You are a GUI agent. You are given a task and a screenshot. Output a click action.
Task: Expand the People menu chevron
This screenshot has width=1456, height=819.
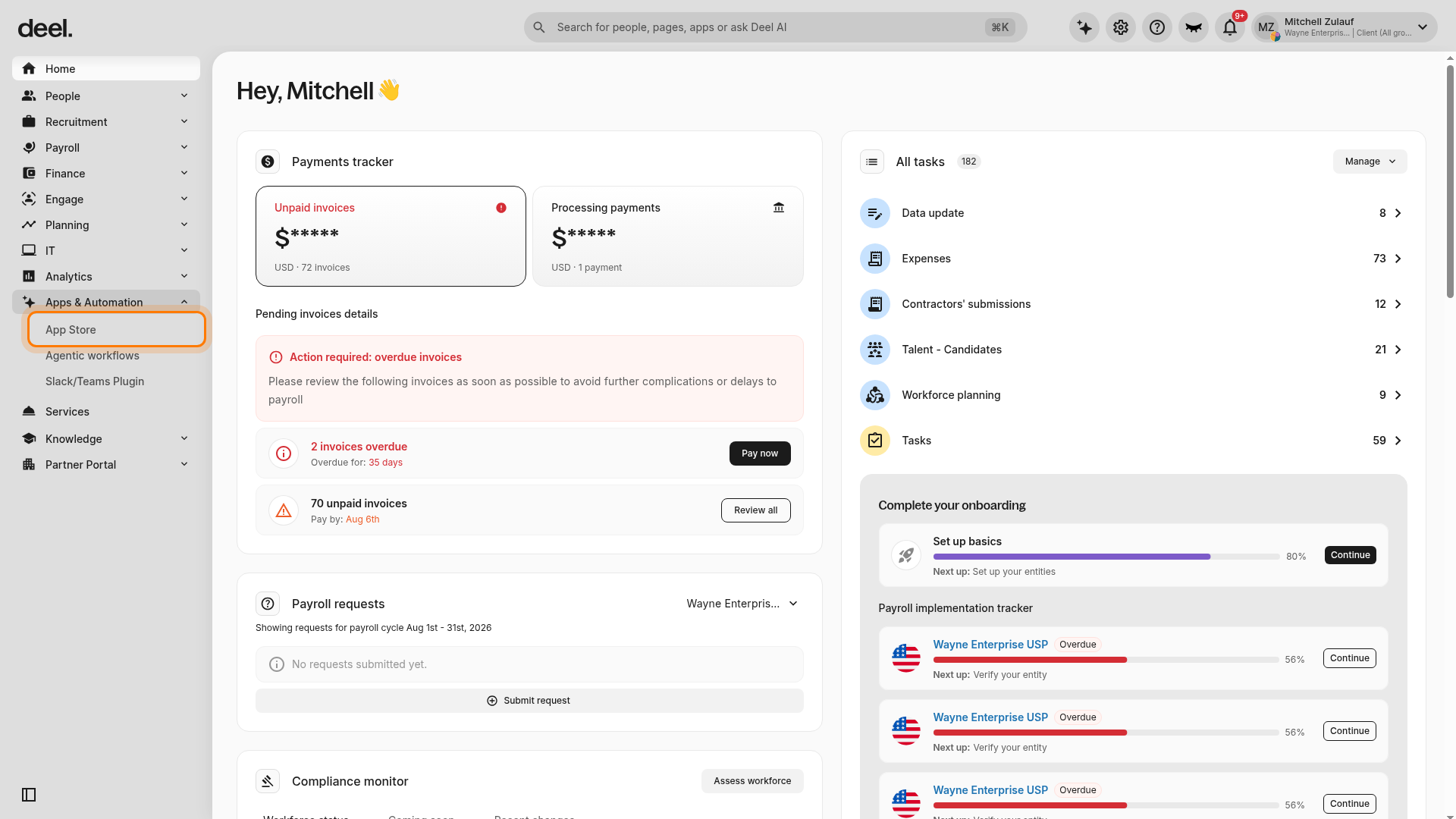click(184, 96)
